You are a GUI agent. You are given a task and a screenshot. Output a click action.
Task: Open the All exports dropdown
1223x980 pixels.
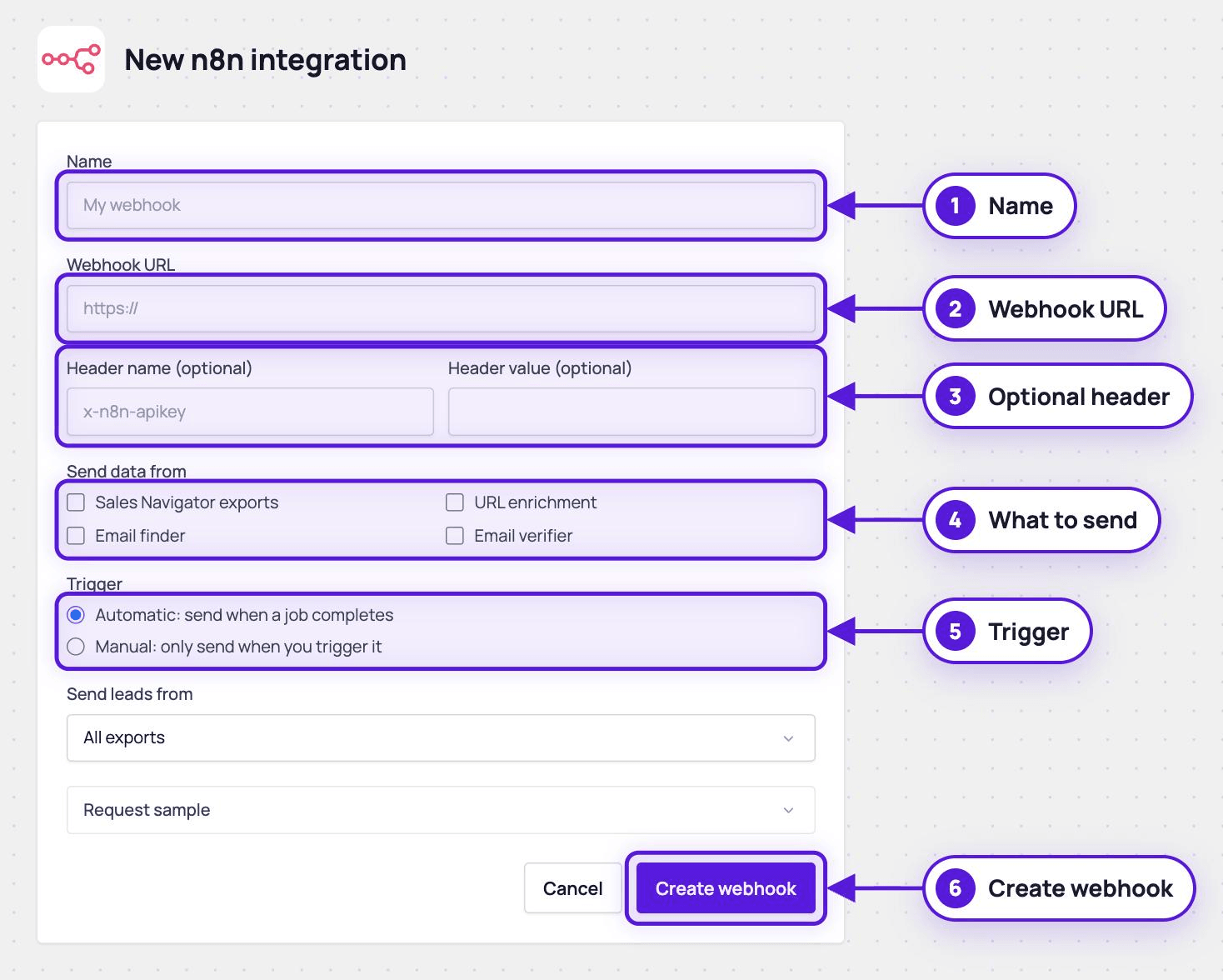[x=441, y=737]
